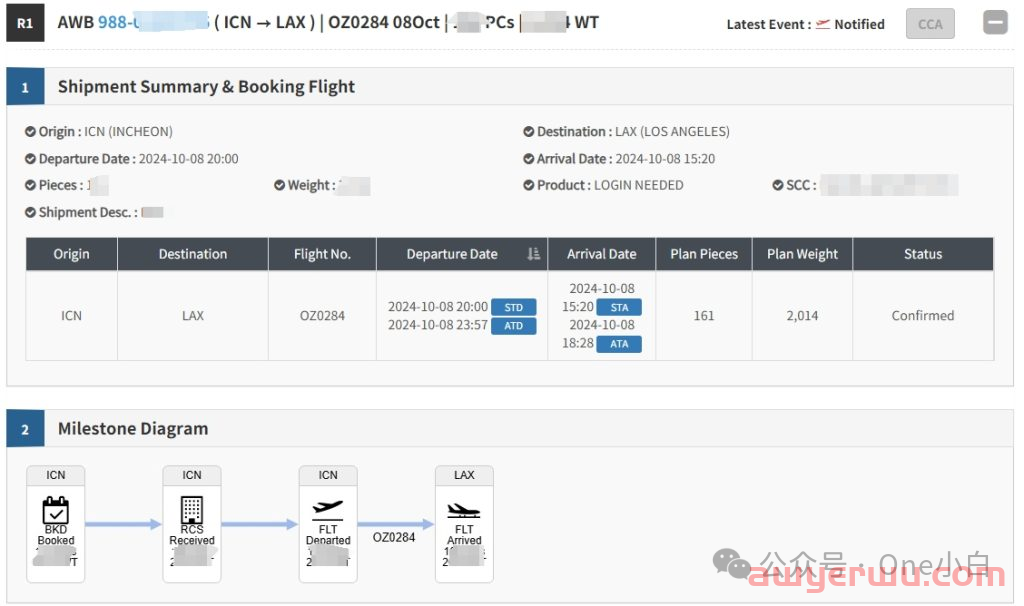
Task: Click actual departure time 2024-10-08 23:57
Action: (x=438, y=325)
